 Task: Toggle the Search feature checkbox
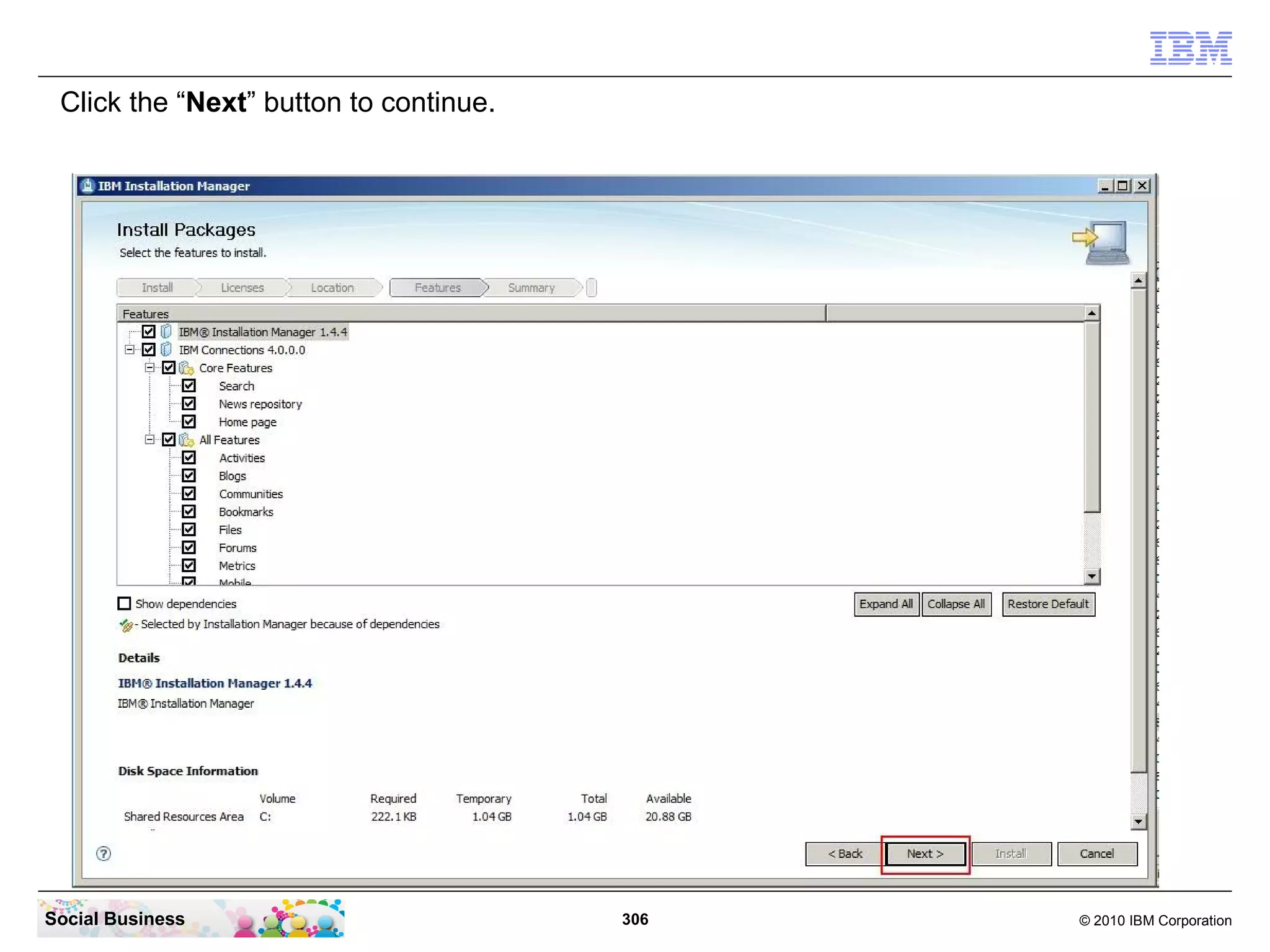189,386
